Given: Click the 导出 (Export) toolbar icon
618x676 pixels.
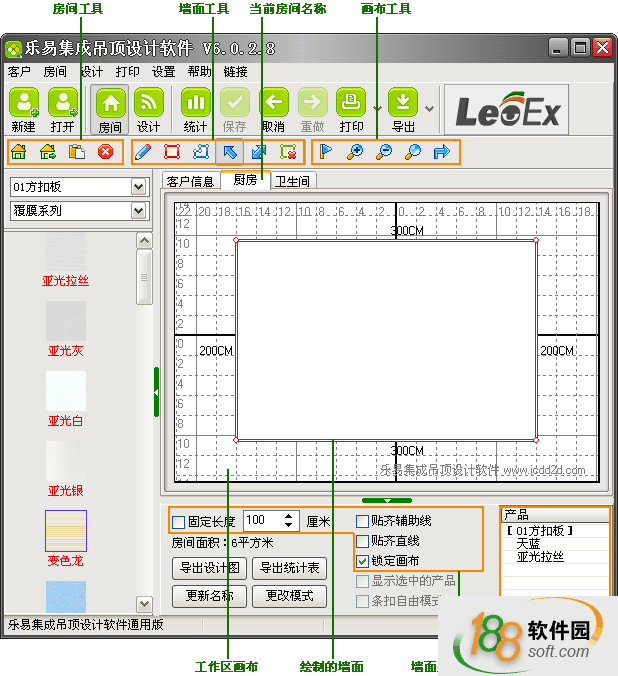Looking at the screenshot, I should [403, 109].
